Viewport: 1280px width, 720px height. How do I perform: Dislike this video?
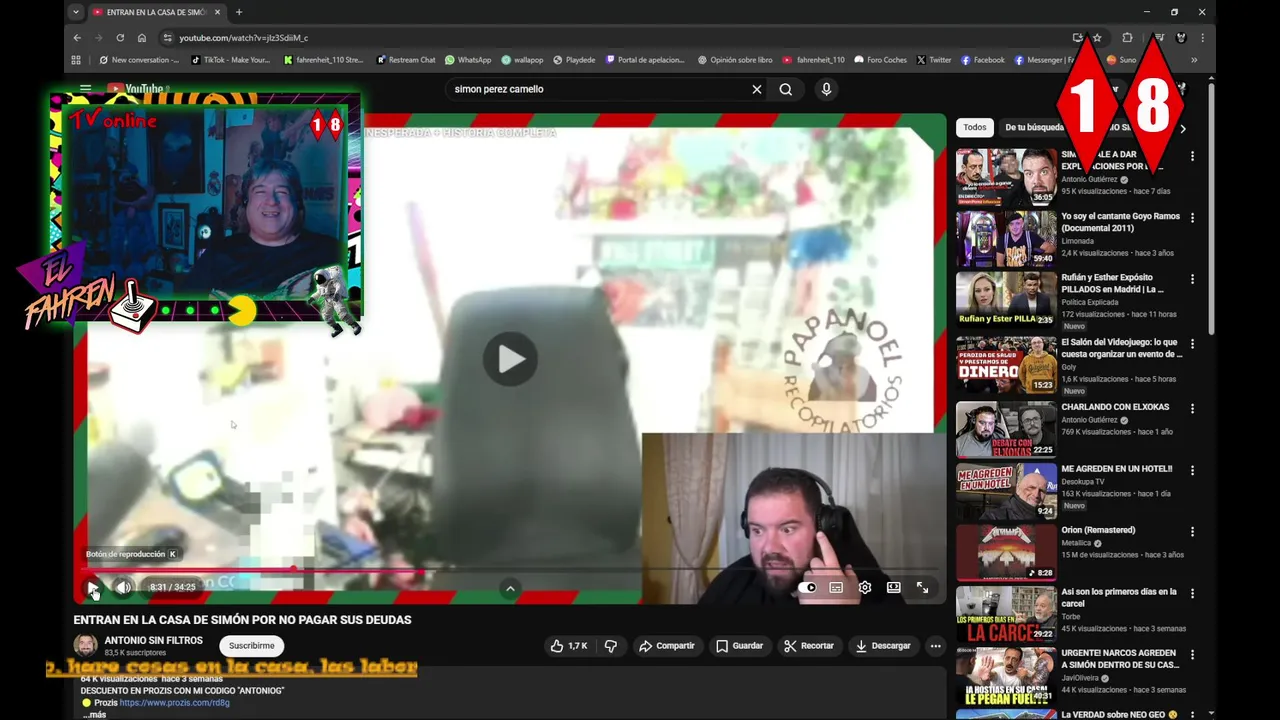tap(611, 646)
